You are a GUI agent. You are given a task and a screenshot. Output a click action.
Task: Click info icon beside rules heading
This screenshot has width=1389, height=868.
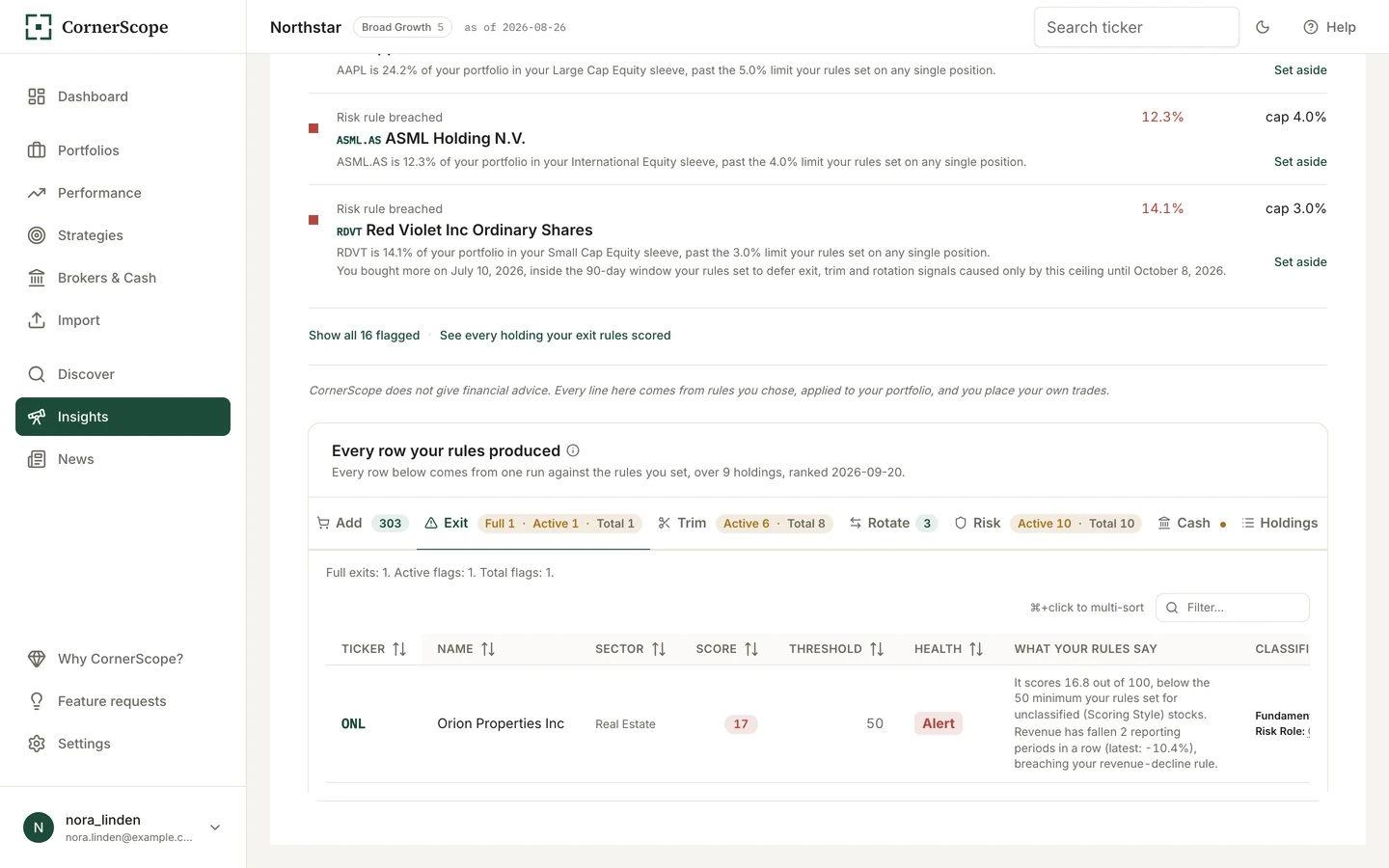tap(573, 450)
